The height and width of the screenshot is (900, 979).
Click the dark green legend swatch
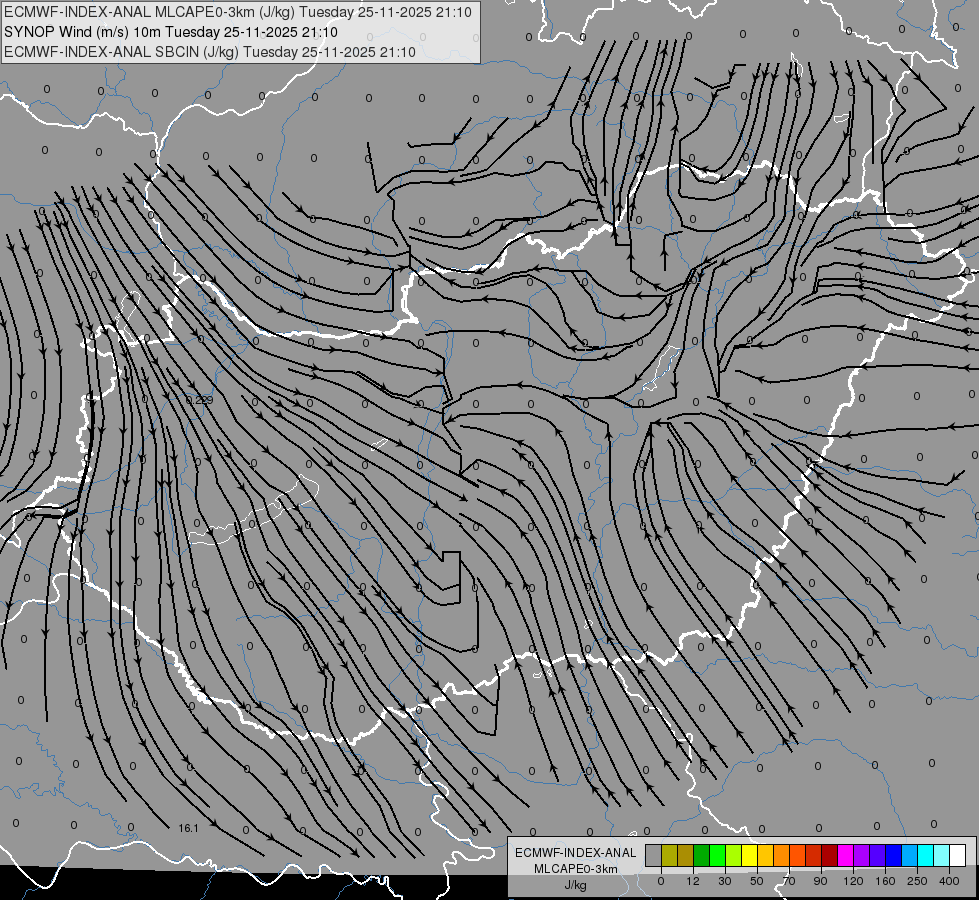pyautogui.click(x=702, y=855)
